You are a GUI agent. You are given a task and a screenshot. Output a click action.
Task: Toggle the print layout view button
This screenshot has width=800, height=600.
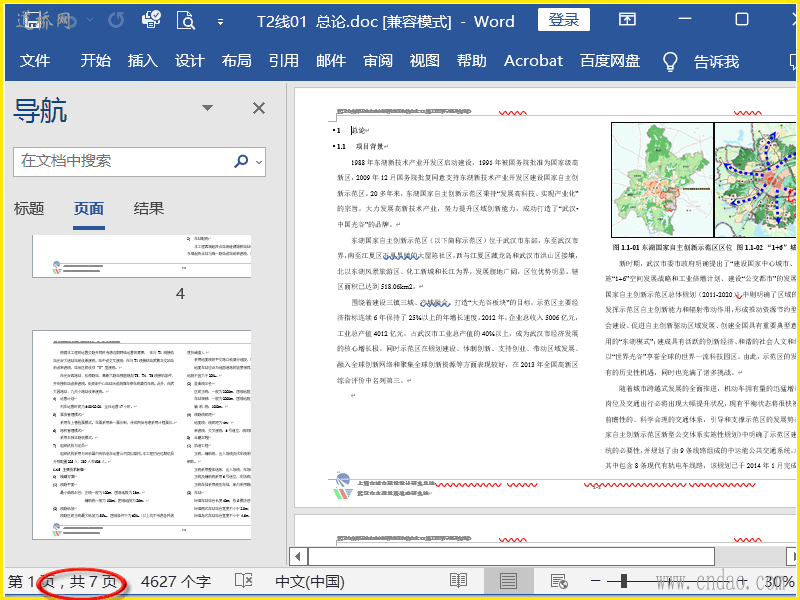508,581
